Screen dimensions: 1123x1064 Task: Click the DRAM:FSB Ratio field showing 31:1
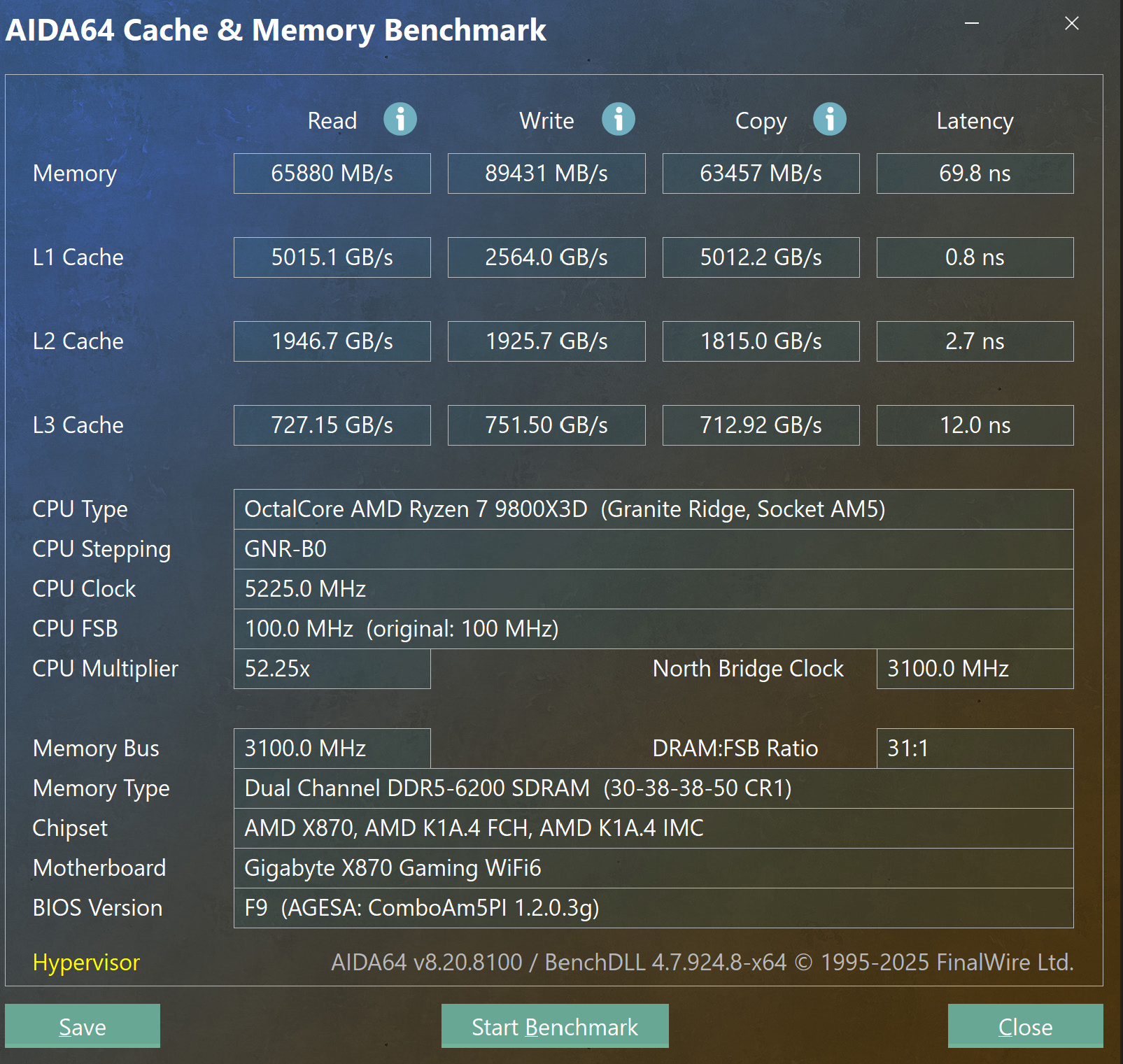(974, 748)
